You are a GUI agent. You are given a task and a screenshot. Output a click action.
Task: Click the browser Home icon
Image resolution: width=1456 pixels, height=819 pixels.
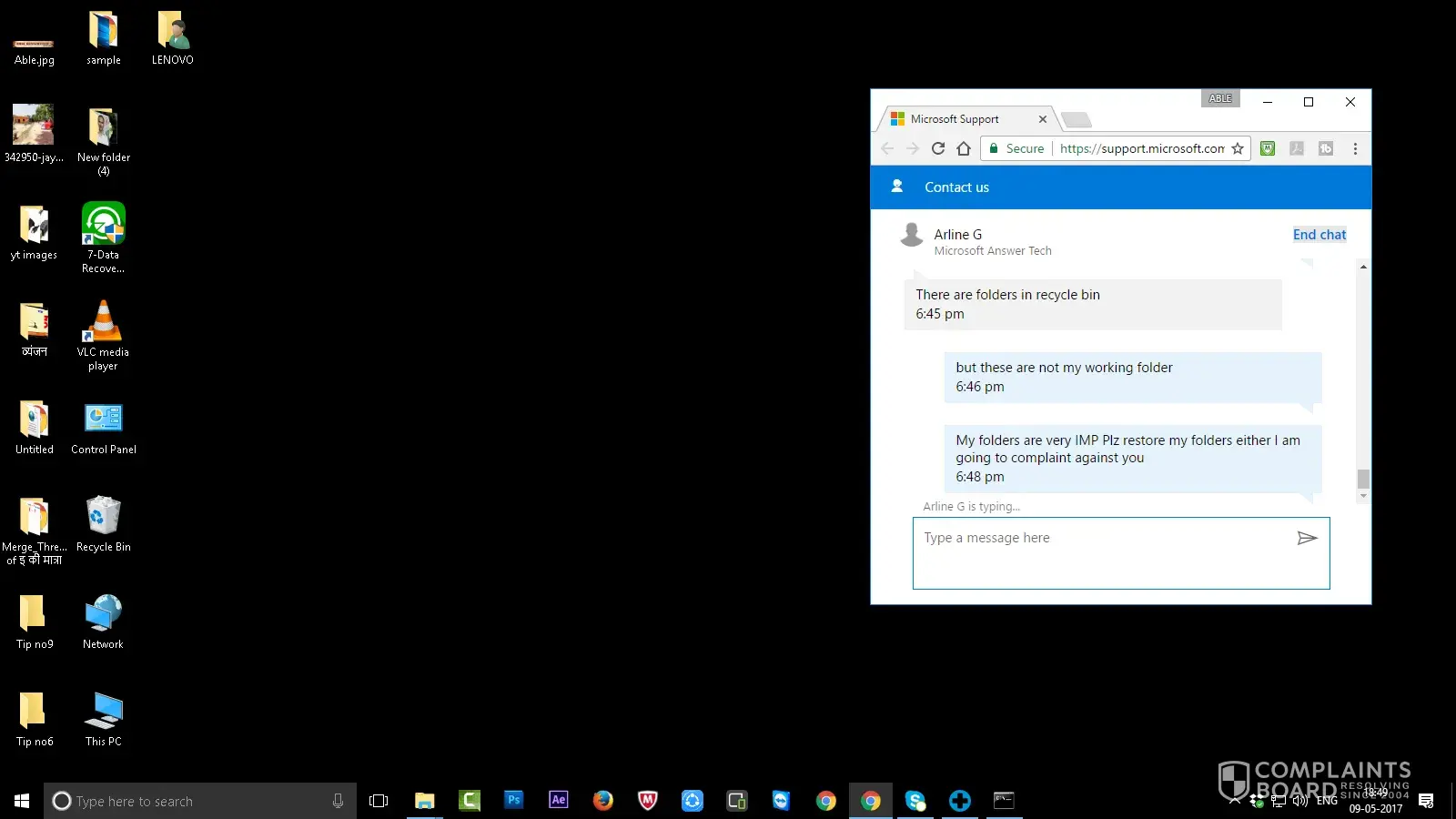coord(964,148)
